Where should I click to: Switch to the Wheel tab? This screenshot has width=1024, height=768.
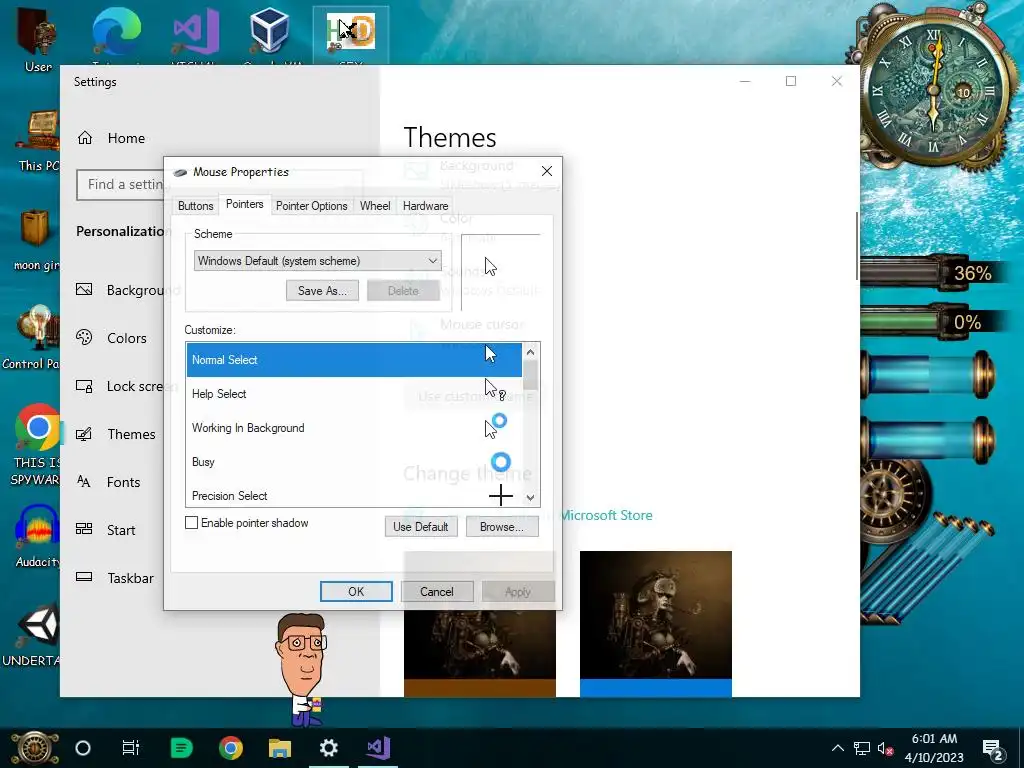tap(375, 206)
